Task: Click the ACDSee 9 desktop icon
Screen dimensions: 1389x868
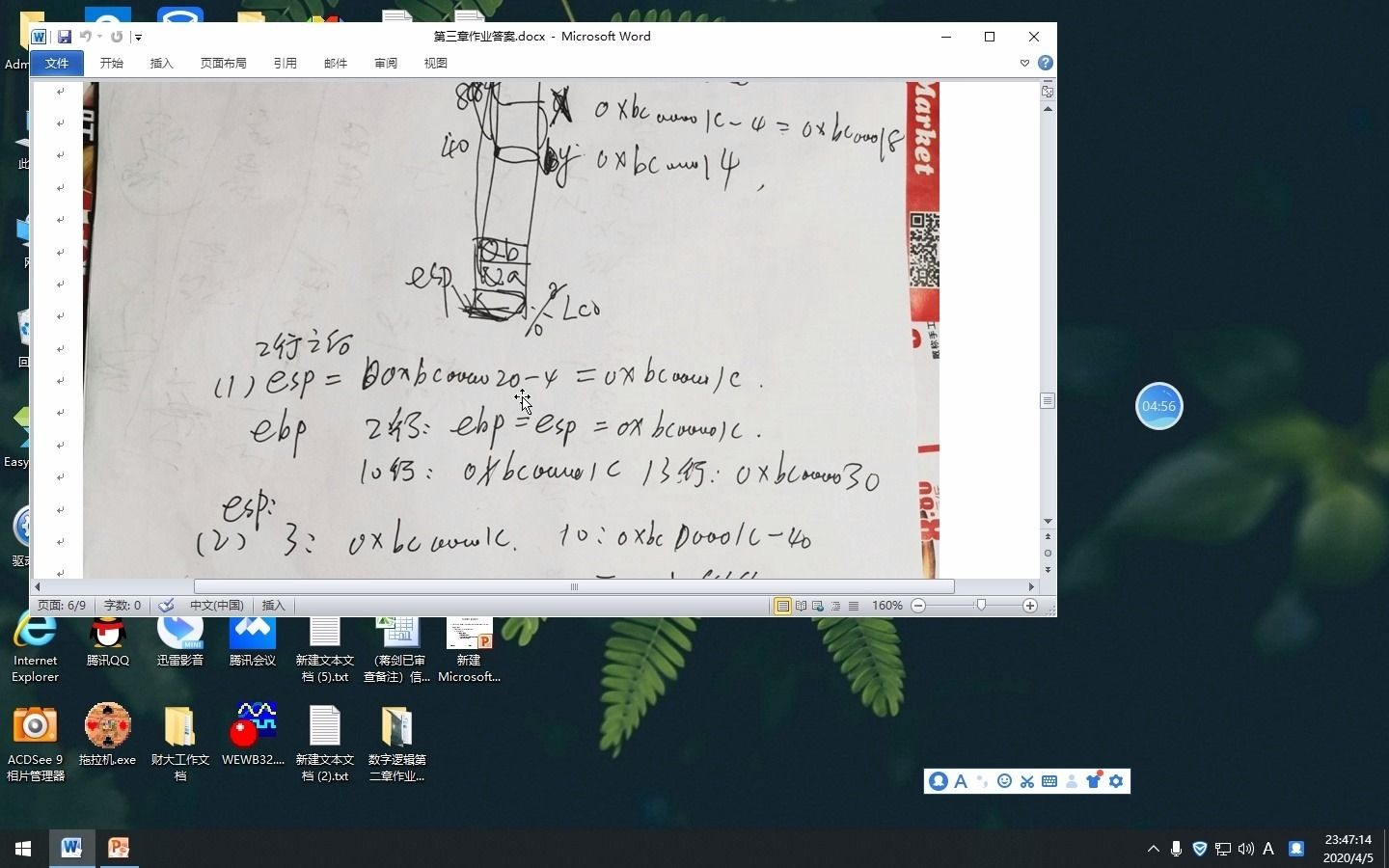Action: (36, 743)
